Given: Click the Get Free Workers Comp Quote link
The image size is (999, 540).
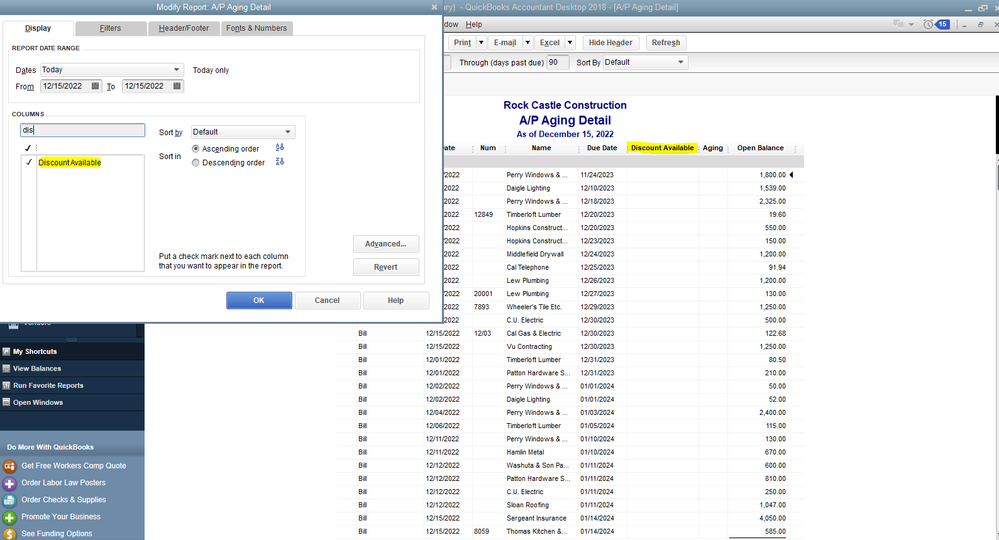Looking at the screenshot, I should coord(73,465).
